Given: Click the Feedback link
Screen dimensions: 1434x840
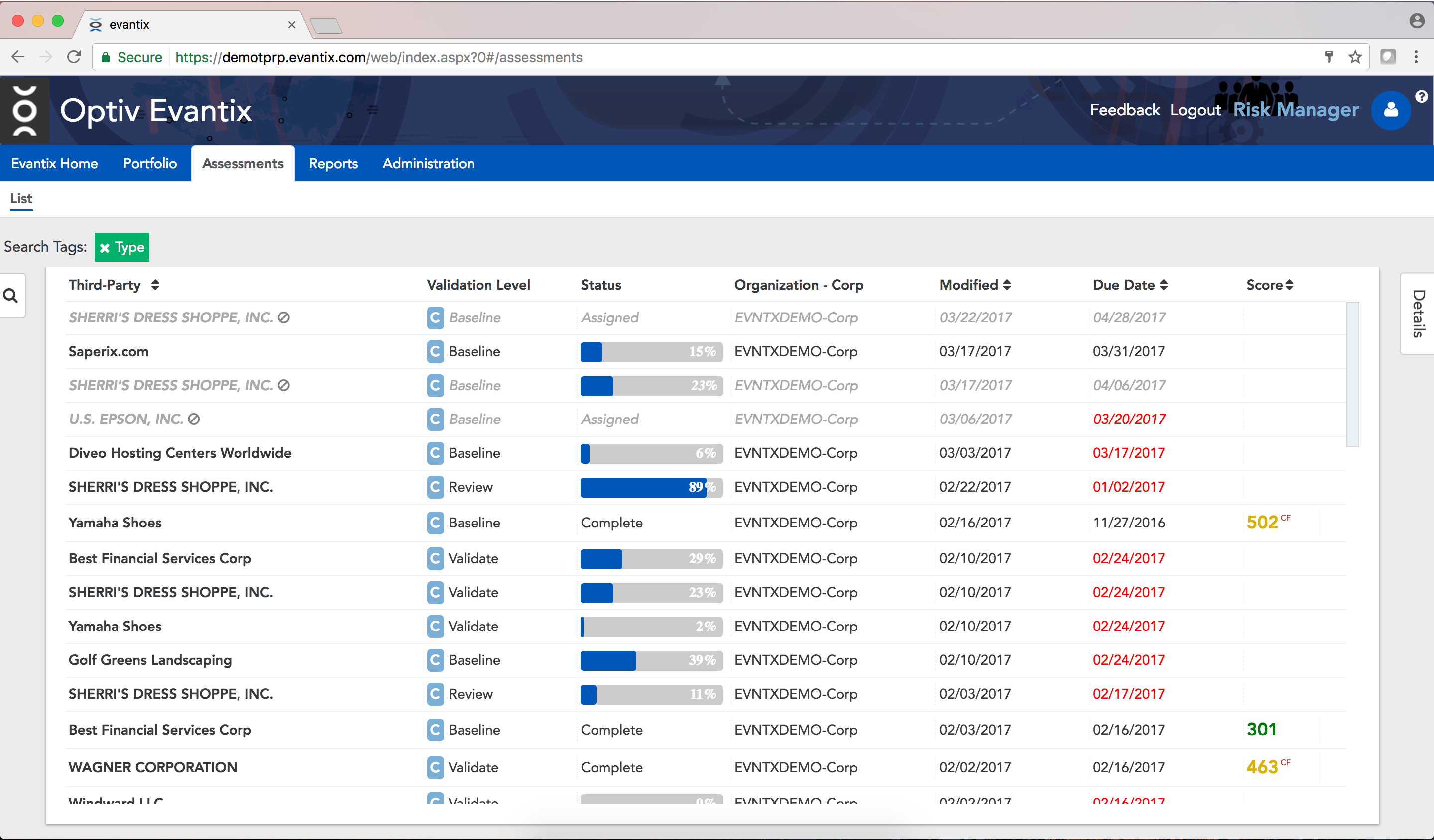Looking at the screenshot, I should [x=1124, y=110].
